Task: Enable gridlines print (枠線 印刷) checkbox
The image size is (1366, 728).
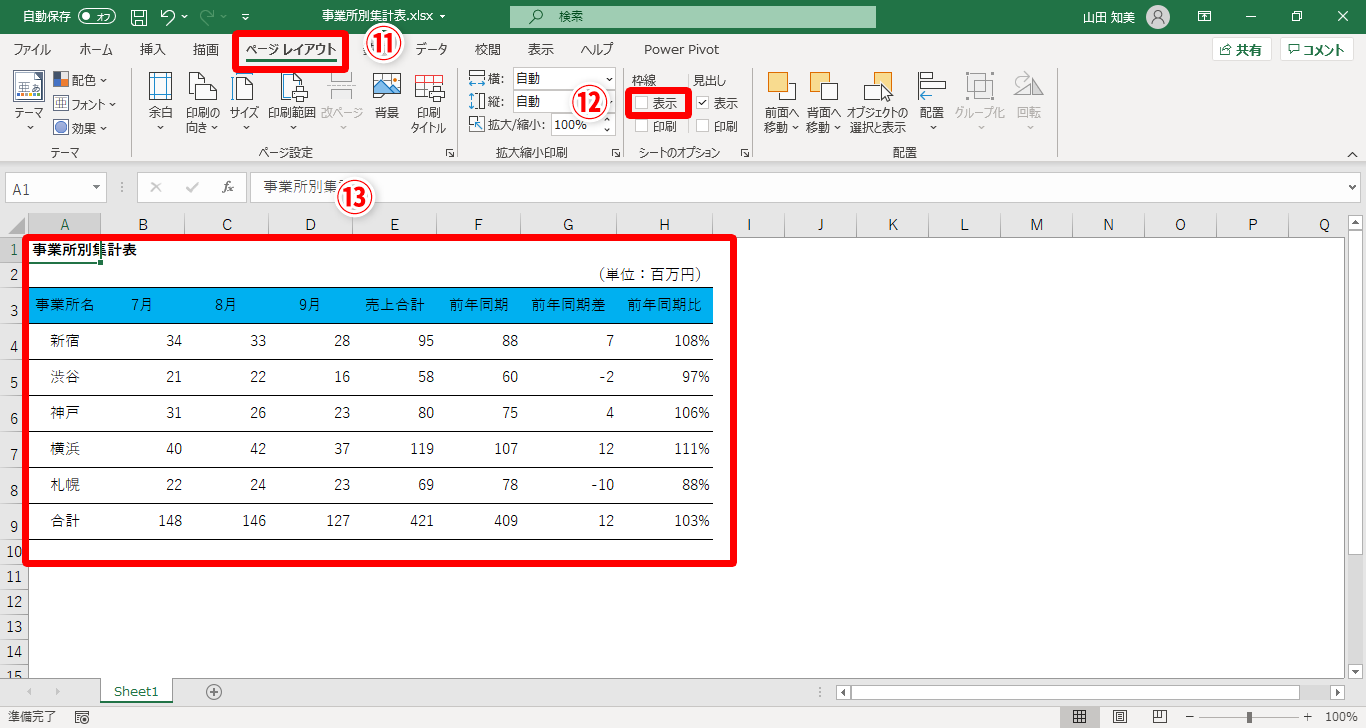Action: pyautogui.click(x=641, y=126)
